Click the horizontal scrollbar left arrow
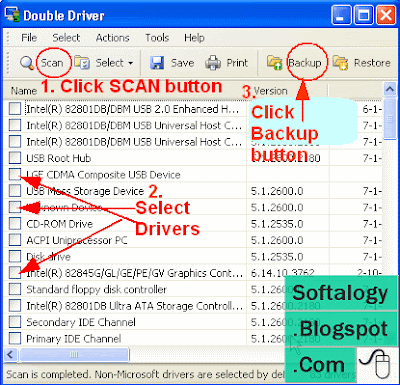 [10, 355]
